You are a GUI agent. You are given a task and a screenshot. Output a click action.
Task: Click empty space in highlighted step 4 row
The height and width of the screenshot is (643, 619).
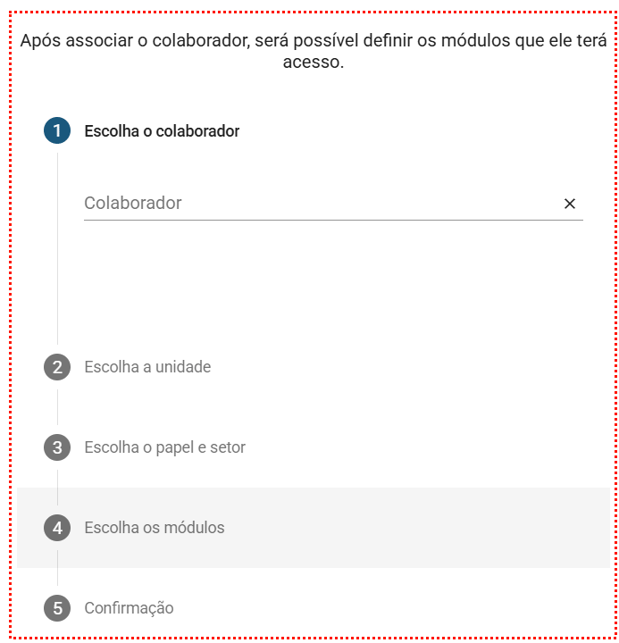420,527
